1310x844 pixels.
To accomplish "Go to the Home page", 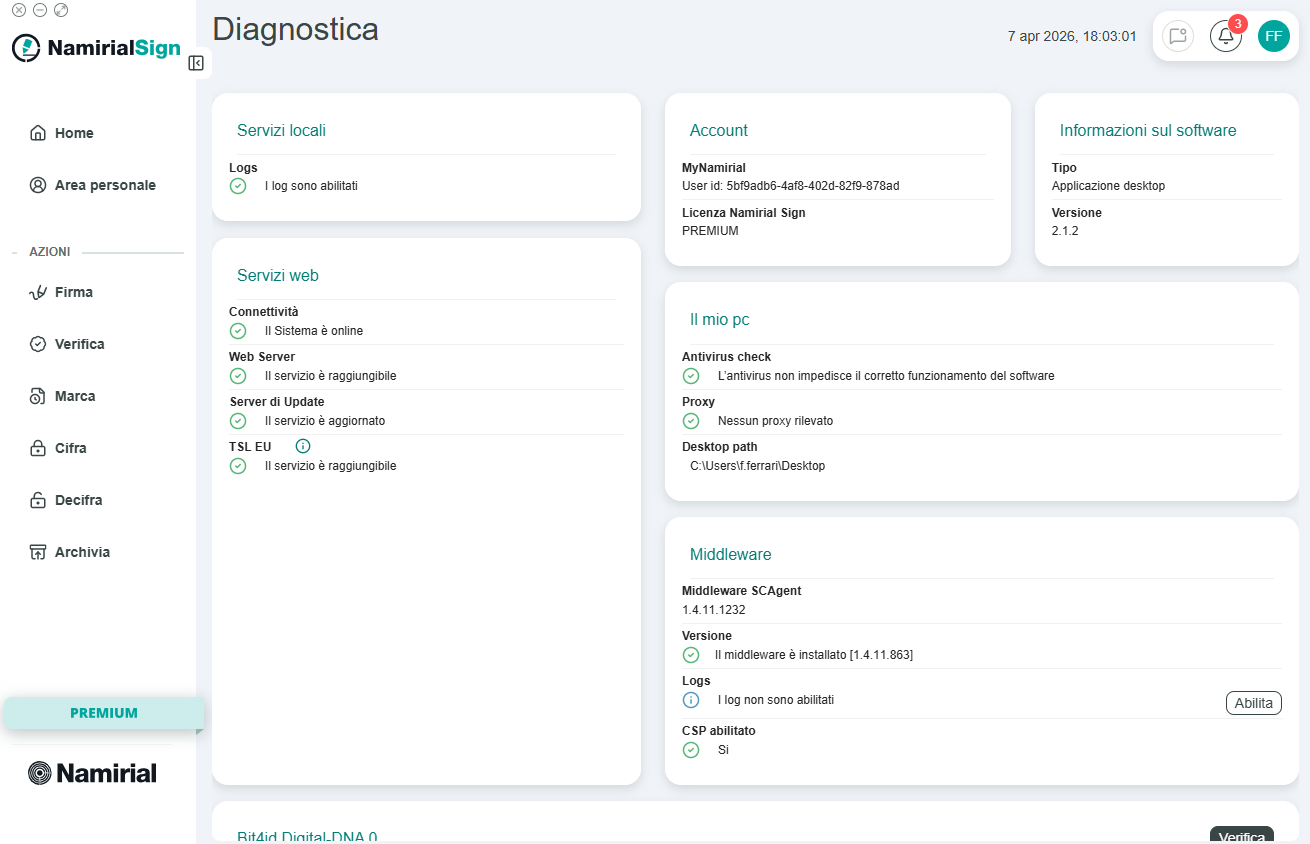I will (x=74, y=133).
